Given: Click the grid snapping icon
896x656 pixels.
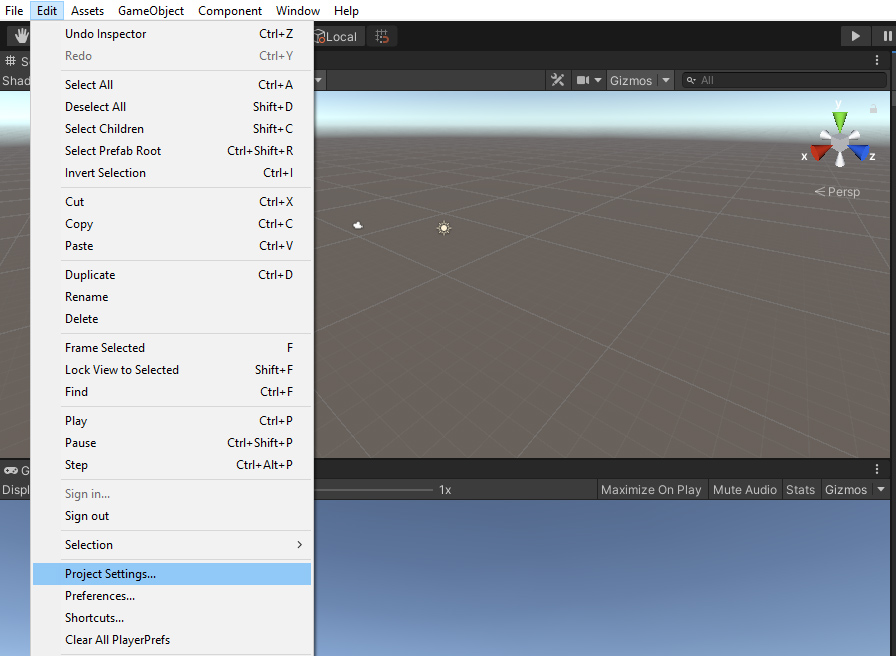Looking at the screenshot, I should click(381, 36).
